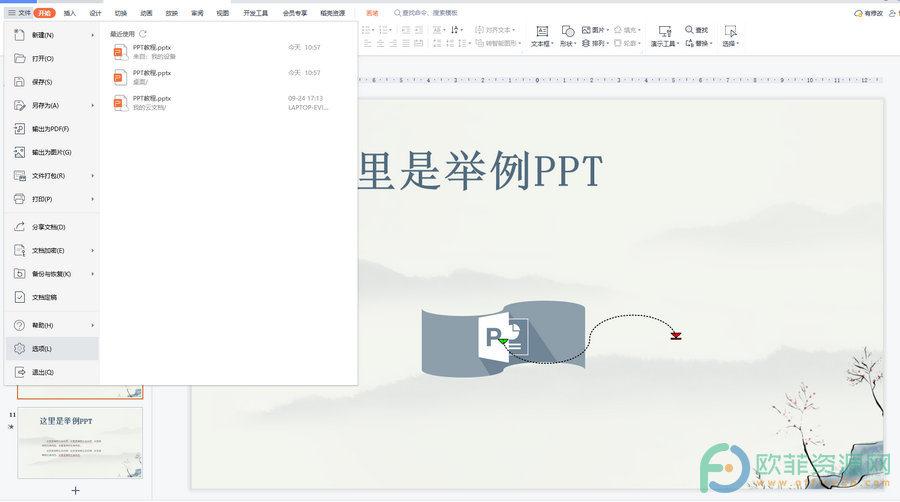The width and height of the screenshot is (900, 502).
Task: Refresh the 最近使用 recent files list
Action: pyautogui.click(x=143, y=34)
